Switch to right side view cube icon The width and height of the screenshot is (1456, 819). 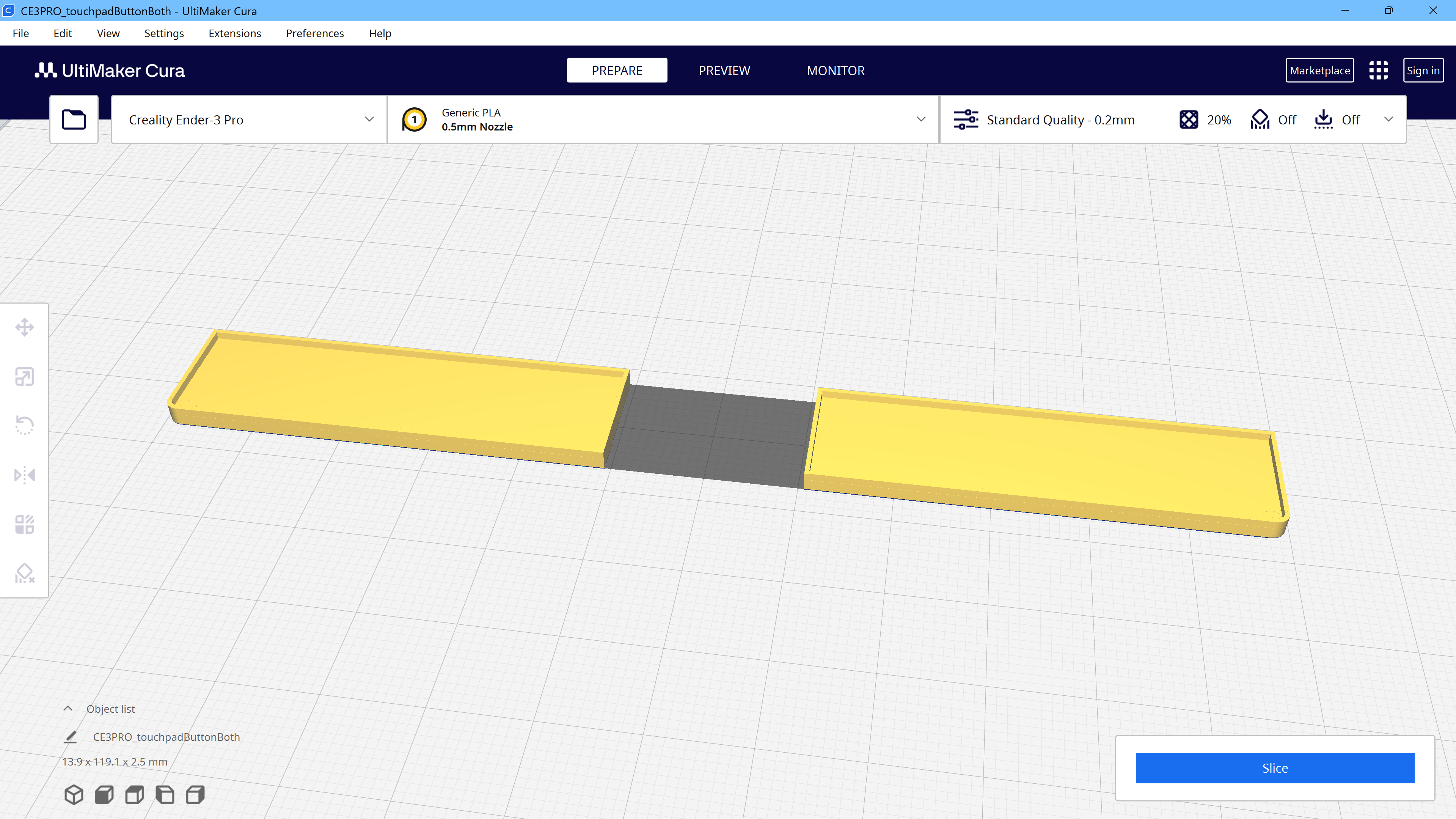point(195,795)
